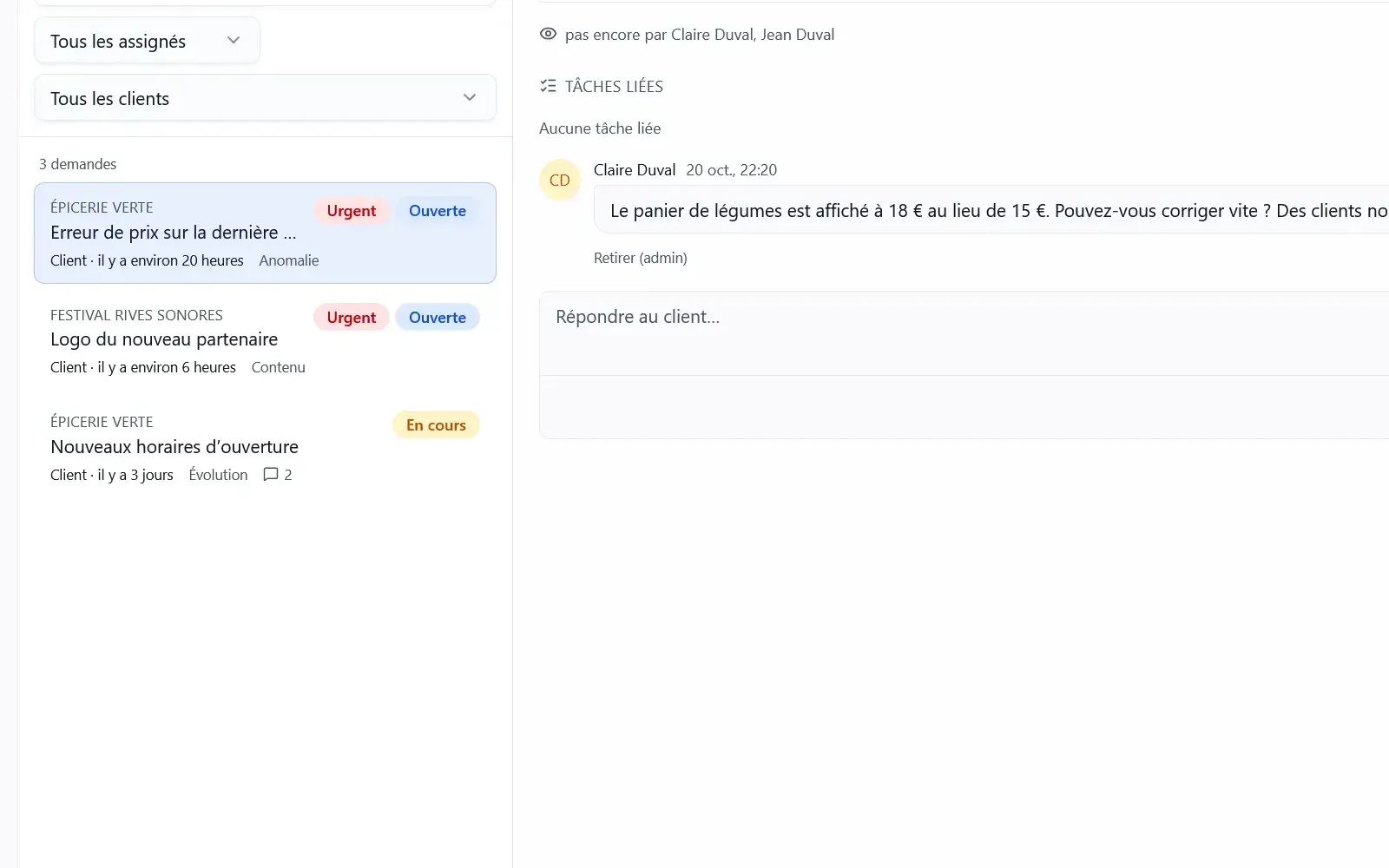Click the message text about 'panier de légumes'
The width and height of the screenshot is (1389, 868).
point(998,211)
